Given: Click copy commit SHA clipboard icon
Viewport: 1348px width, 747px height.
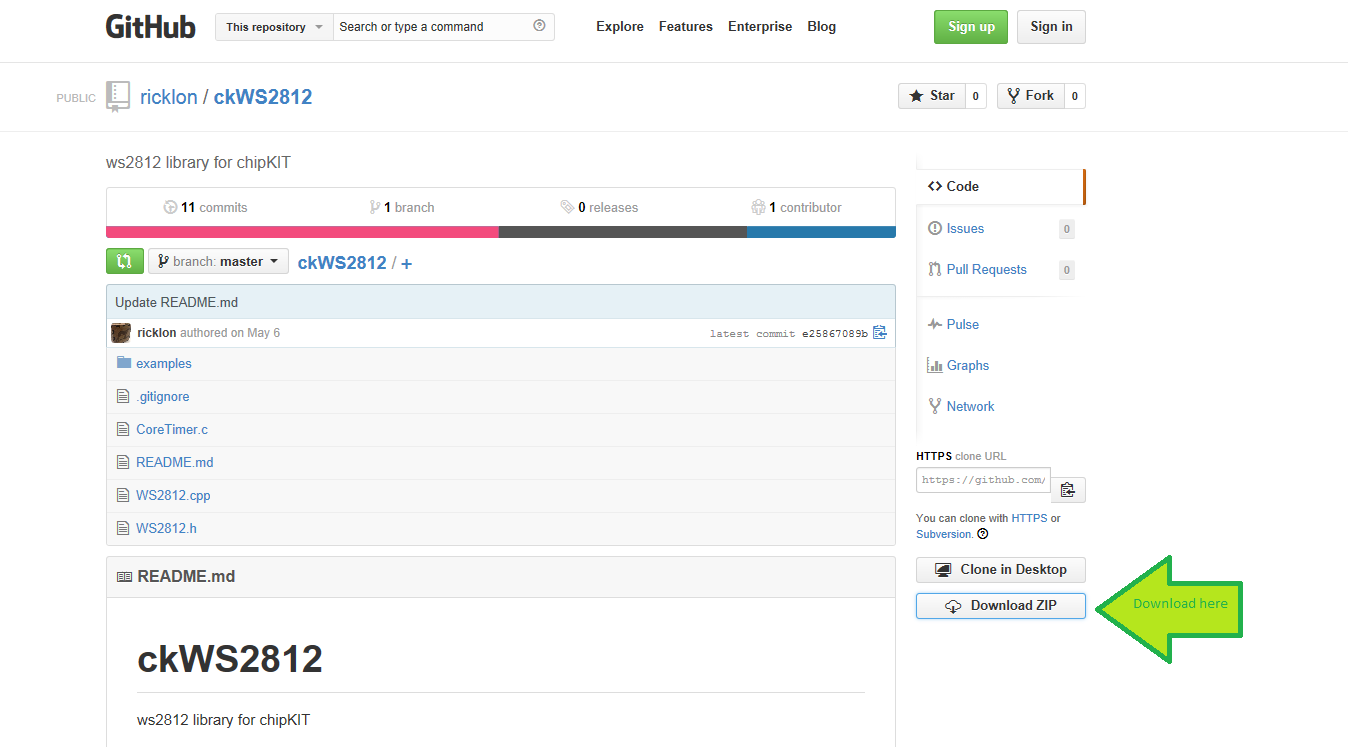Looking at the screenshot, I should click(x=880, y=333).
